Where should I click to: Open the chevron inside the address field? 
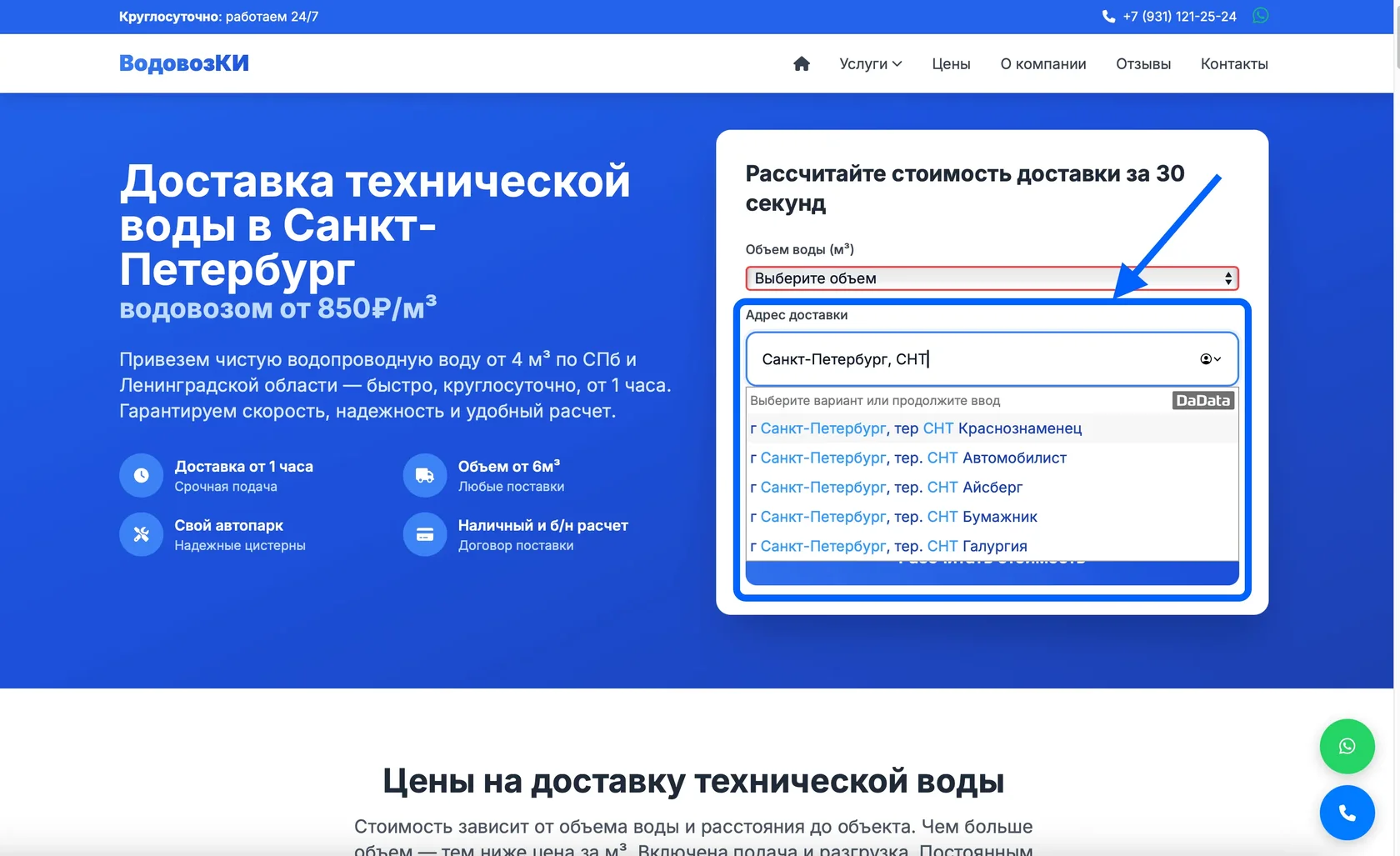pos(1207,358)
